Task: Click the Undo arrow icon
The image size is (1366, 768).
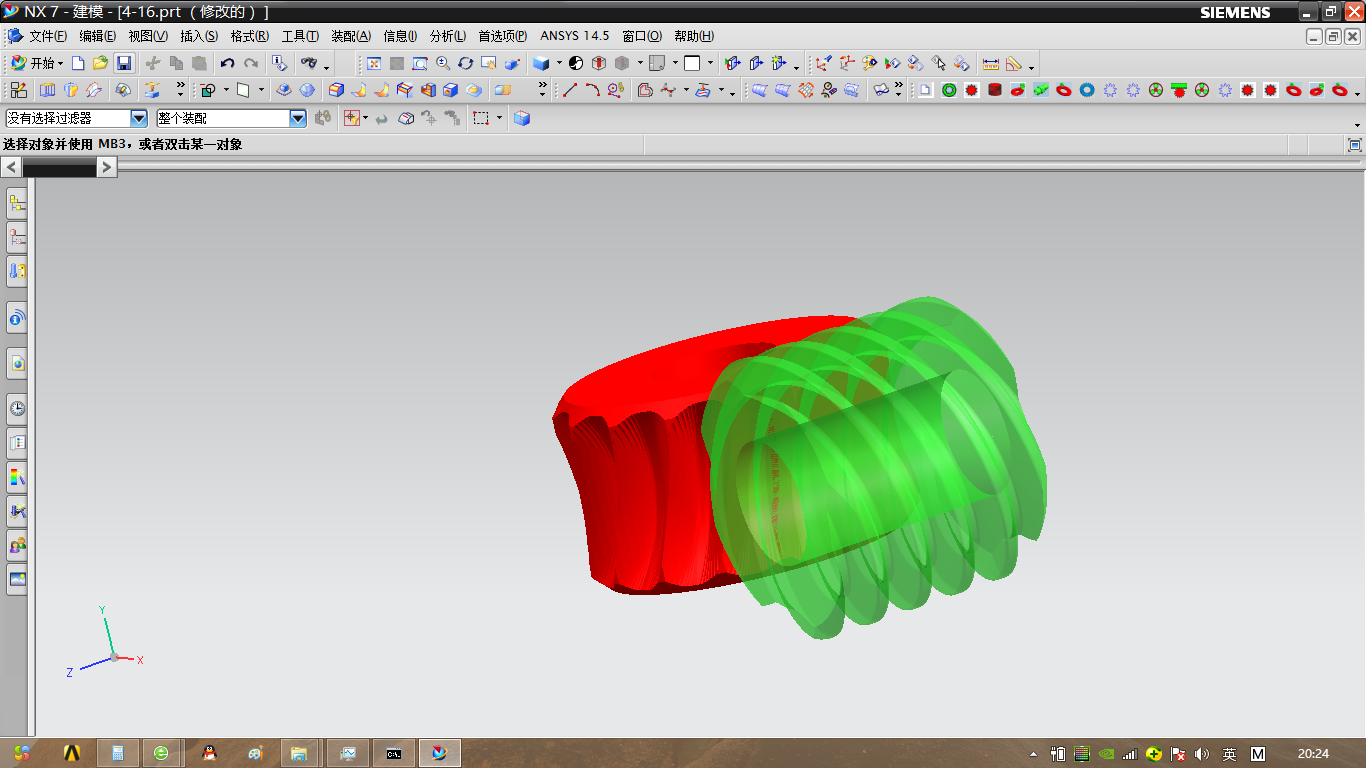Action: (x=228, y=63)
